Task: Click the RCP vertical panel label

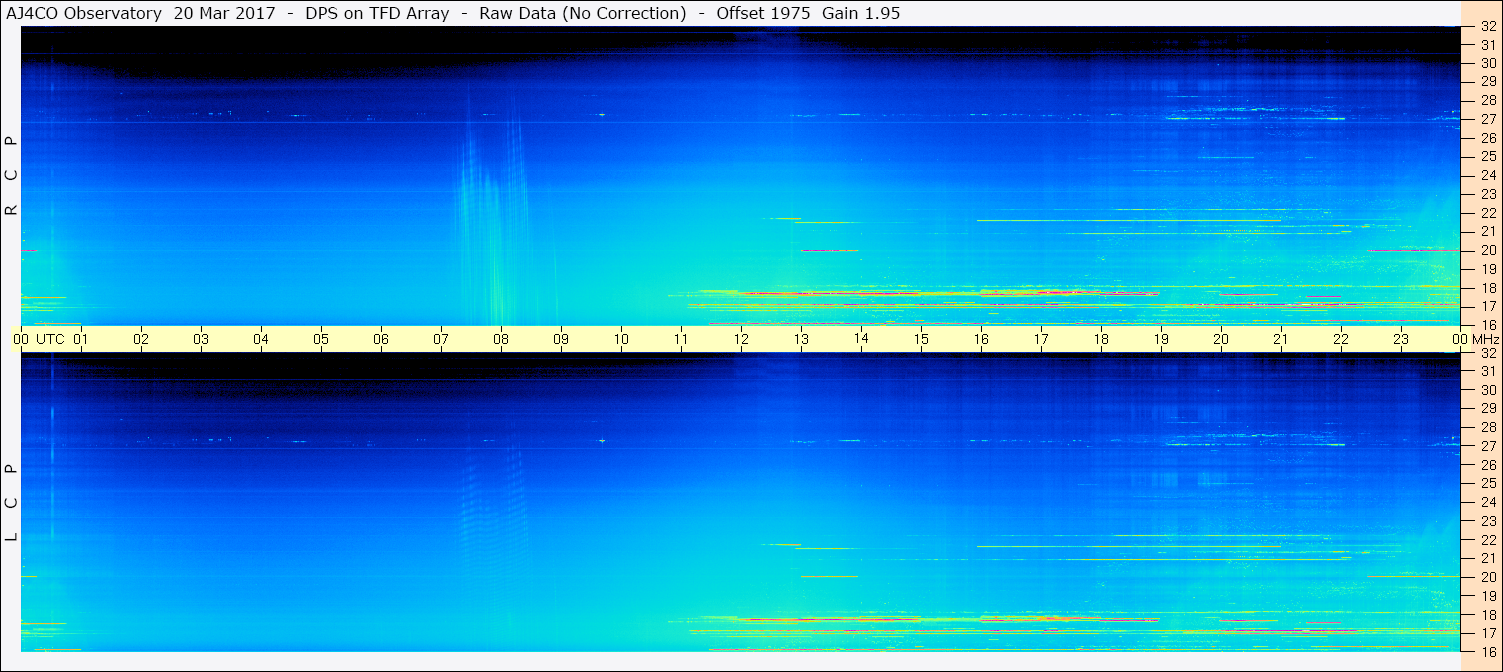Action: [x=12, y=176]
